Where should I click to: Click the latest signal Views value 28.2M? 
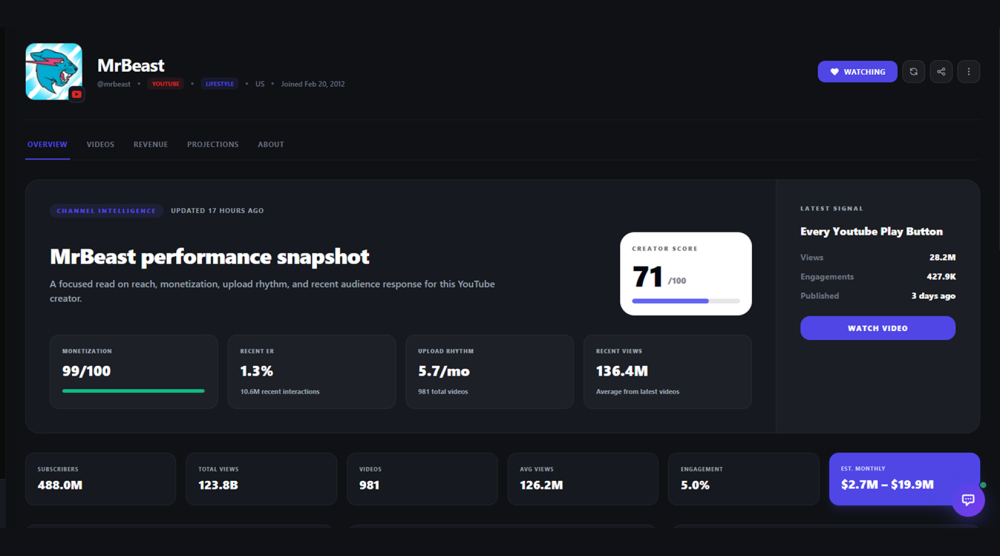point(942,258)
